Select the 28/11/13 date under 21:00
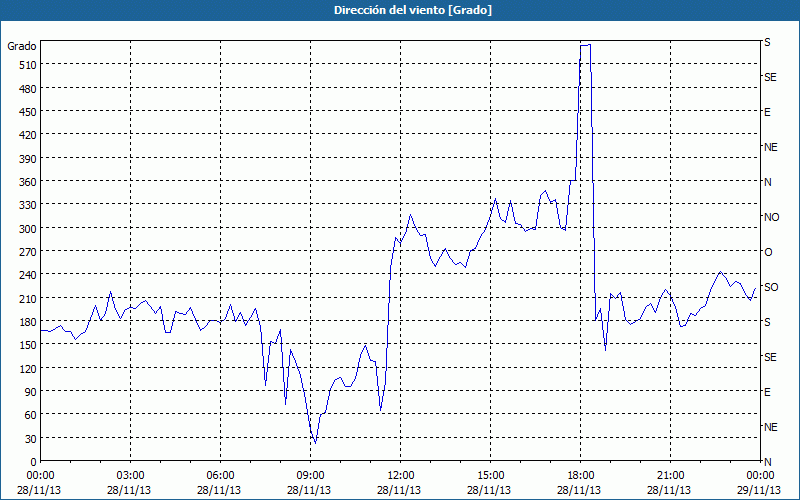 [x=669, y=490]
